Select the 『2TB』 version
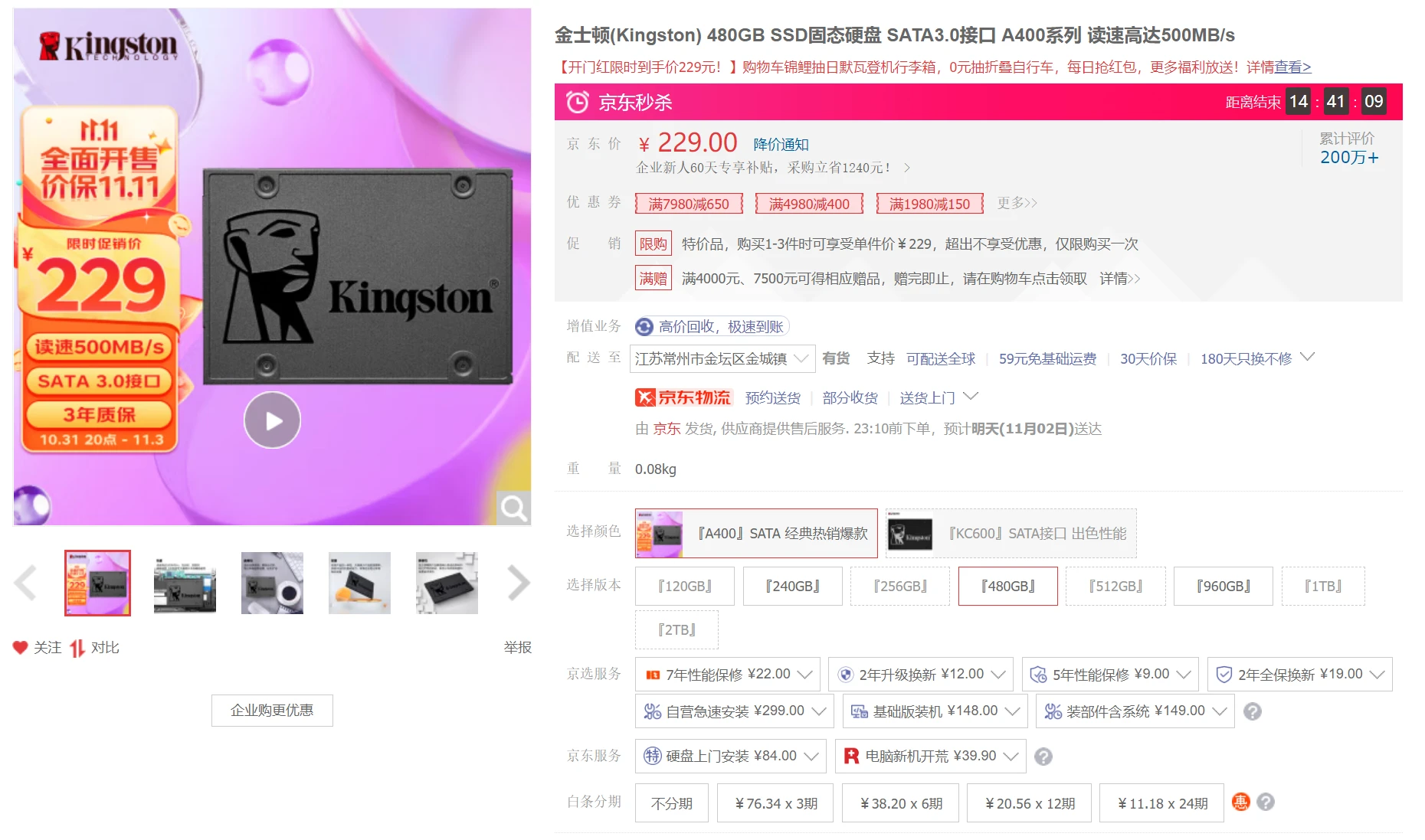 coord(676,629)
